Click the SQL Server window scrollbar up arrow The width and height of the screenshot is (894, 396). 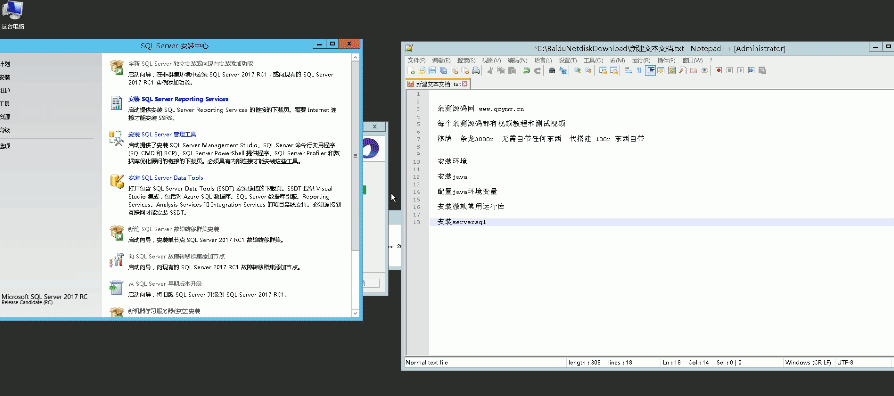(x=356, y=58)
